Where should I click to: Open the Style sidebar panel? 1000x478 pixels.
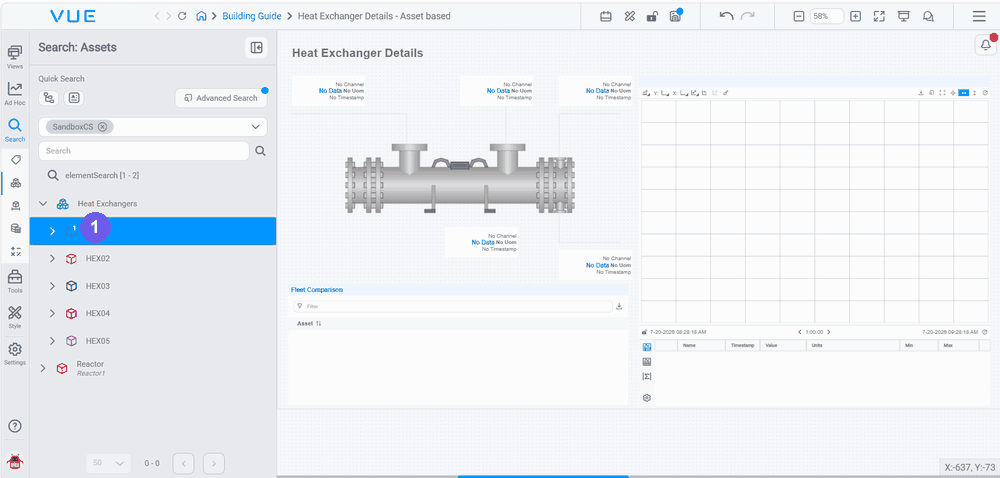coord(15,317)
